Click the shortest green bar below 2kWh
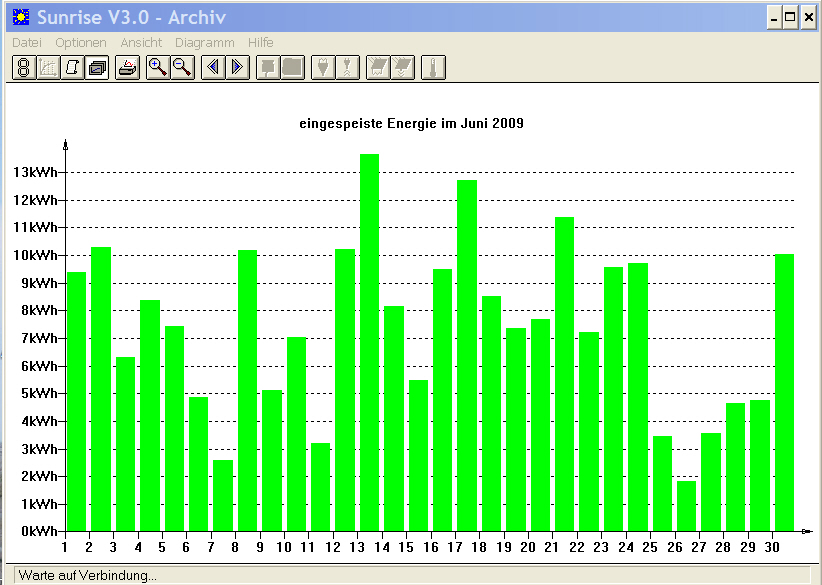 (x=687, y=506)
